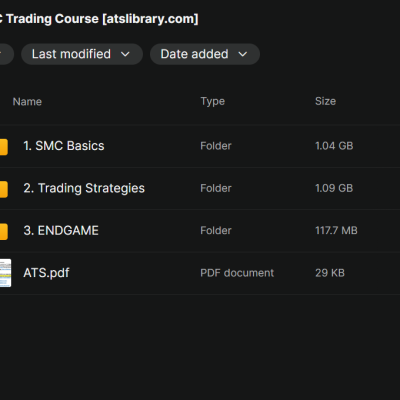
Task: Open the 2. Trading Strategies folder
Action: (84, 188)
